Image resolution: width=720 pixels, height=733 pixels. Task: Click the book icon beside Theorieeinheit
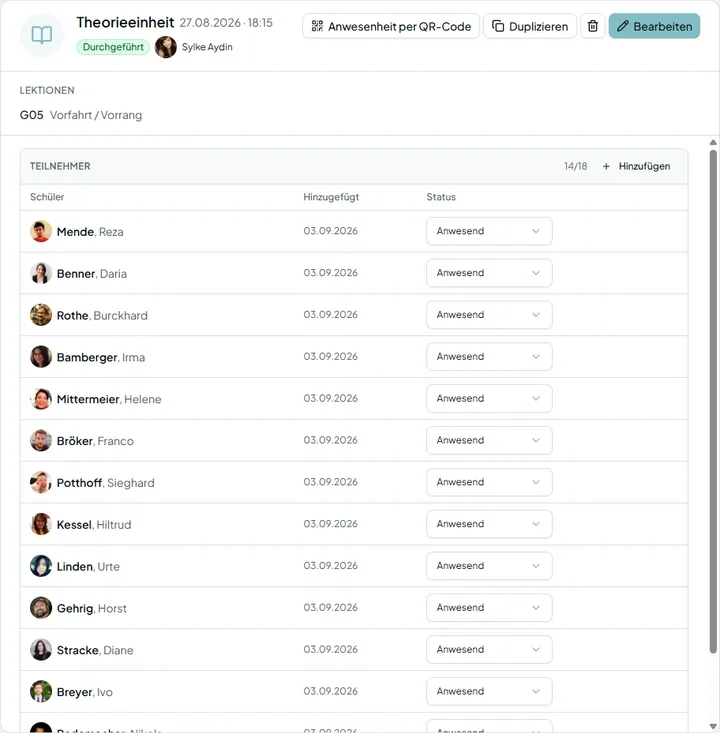click(42, 35)
